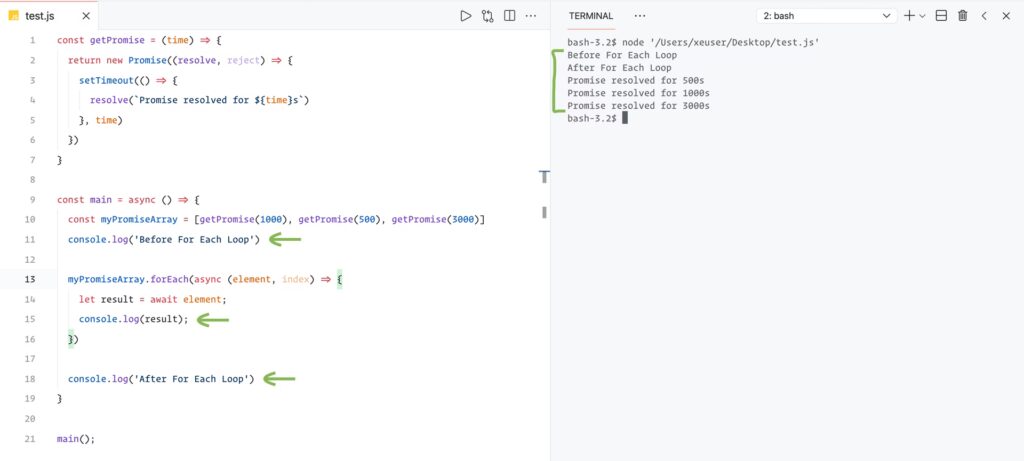Image resolution: width=1024 pixels, height=461 pixels.
Task: Click line number 13 in the gutter
Action: pos(30,279)
